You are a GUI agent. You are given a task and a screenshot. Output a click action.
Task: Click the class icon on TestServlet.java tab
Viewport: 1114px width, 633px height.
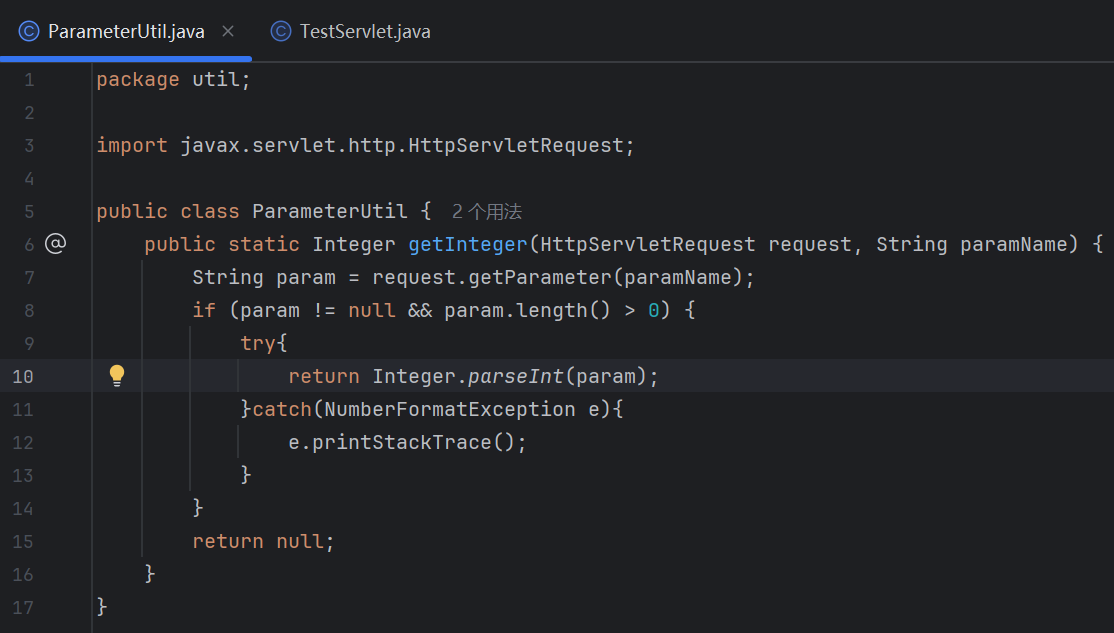coord(281,31)
